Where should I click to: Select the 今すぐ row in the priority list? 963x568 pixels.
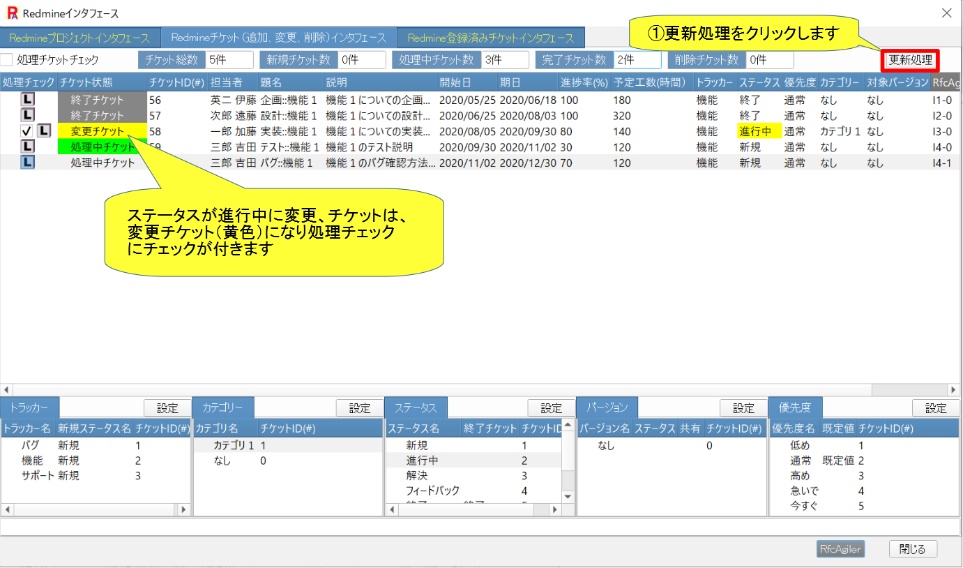(864, 505)
